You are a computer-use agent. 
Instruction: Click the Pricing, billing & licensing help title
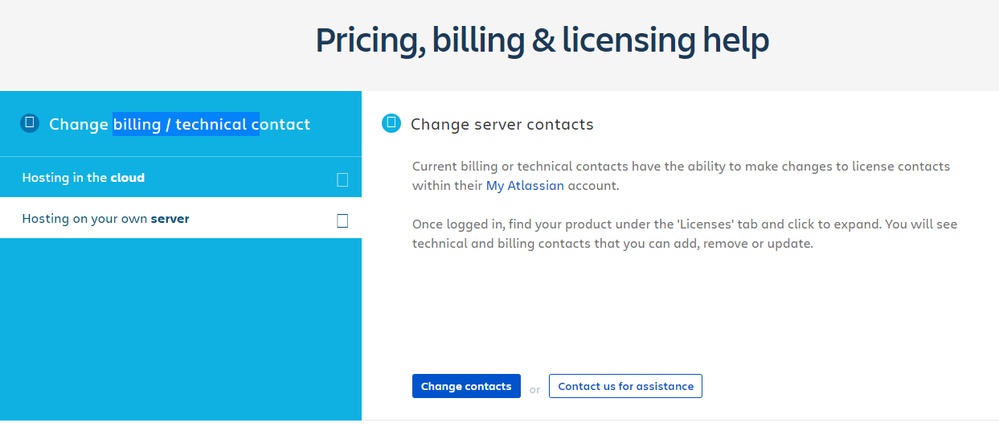pos(542,40)
